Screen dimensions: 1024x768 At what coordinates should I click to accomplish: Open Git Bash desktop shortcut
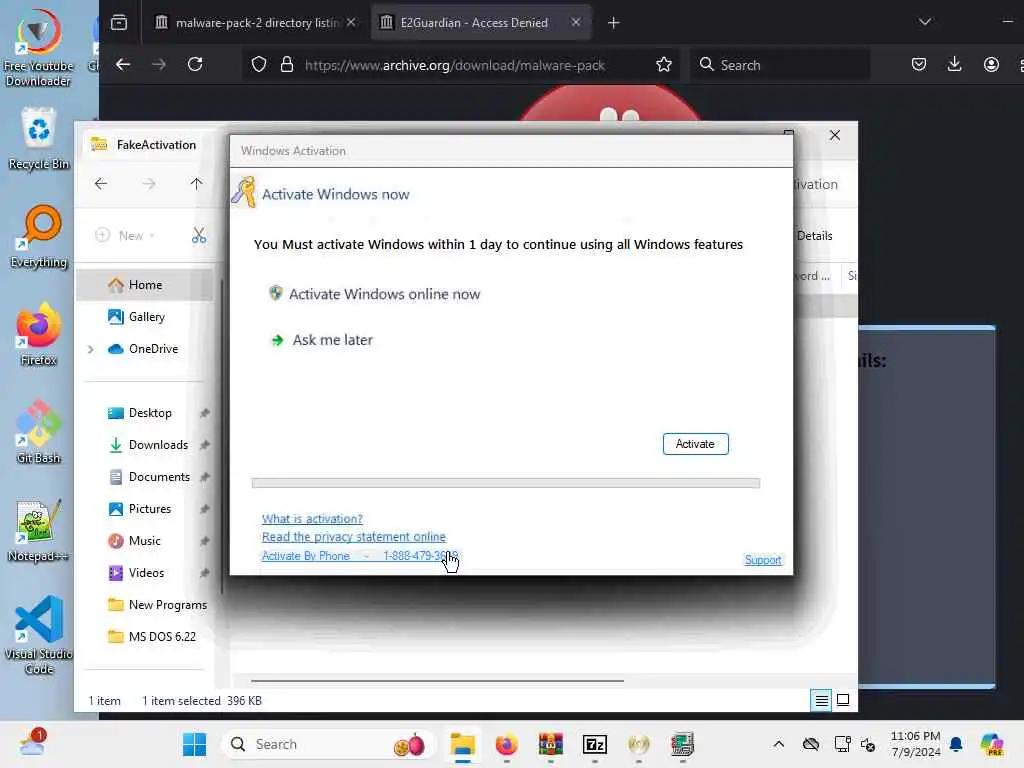pos(39,432)
